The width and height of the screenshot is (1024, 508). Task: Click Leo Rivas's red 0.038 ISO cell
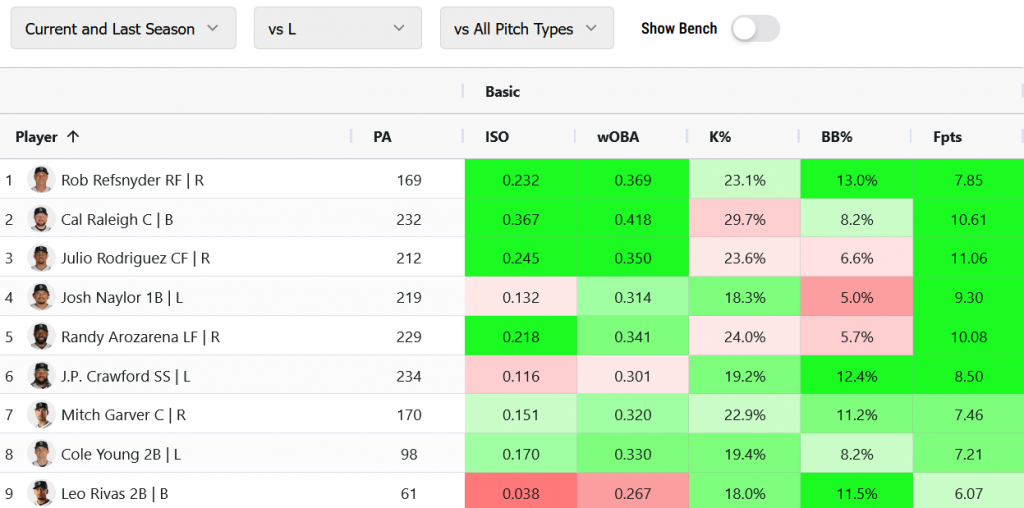coord(520,493)
